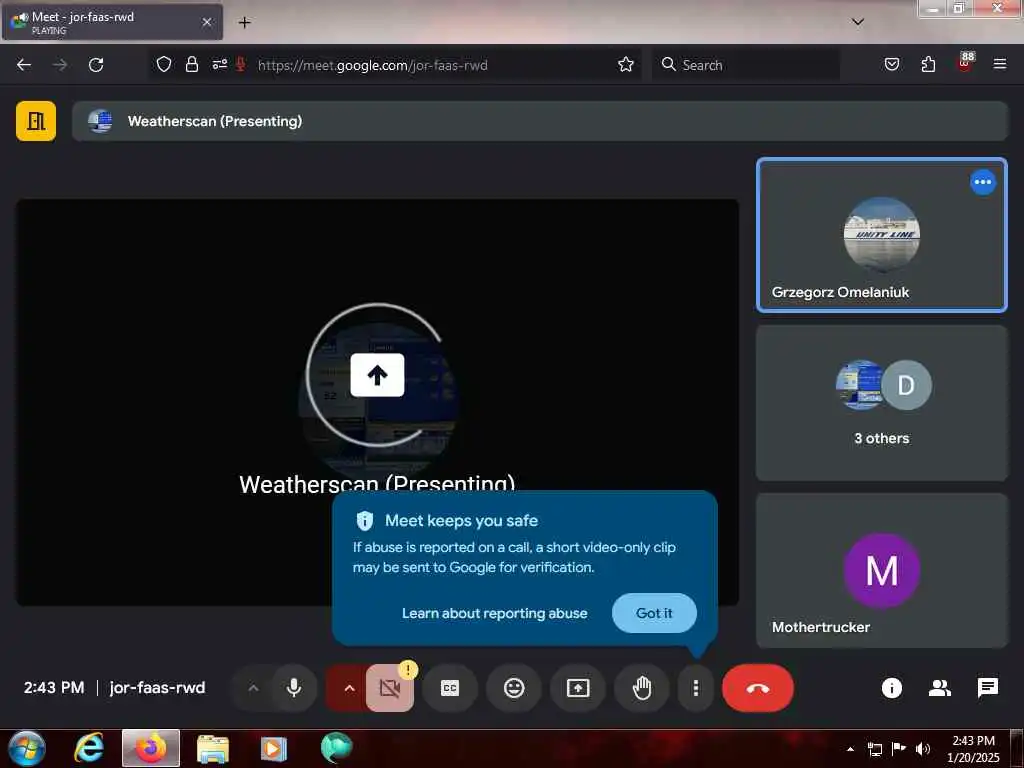Click Got it in safety popup
1024x768 pixels.
click(654, 613)
